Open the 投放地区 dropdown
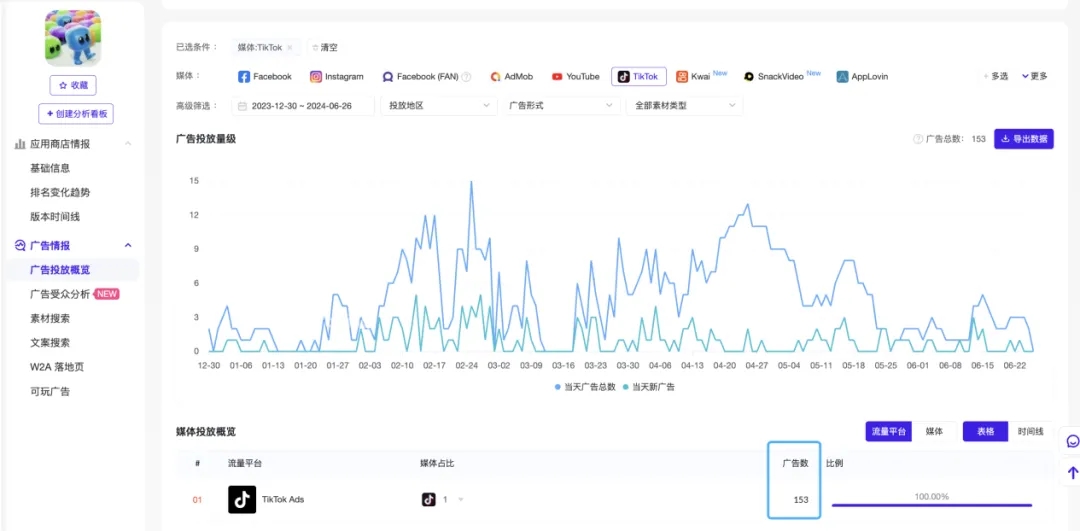The image size is (1080, 531). point(438,105)
